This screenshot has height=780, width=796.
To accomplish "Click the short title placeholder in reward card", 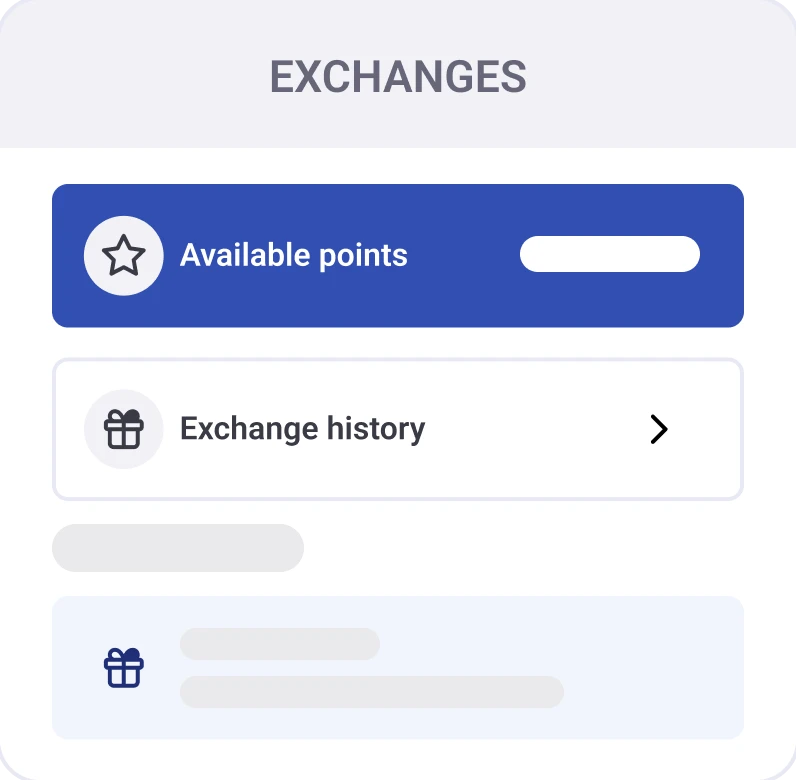I will pyautogui.click(x=280, y=644).
